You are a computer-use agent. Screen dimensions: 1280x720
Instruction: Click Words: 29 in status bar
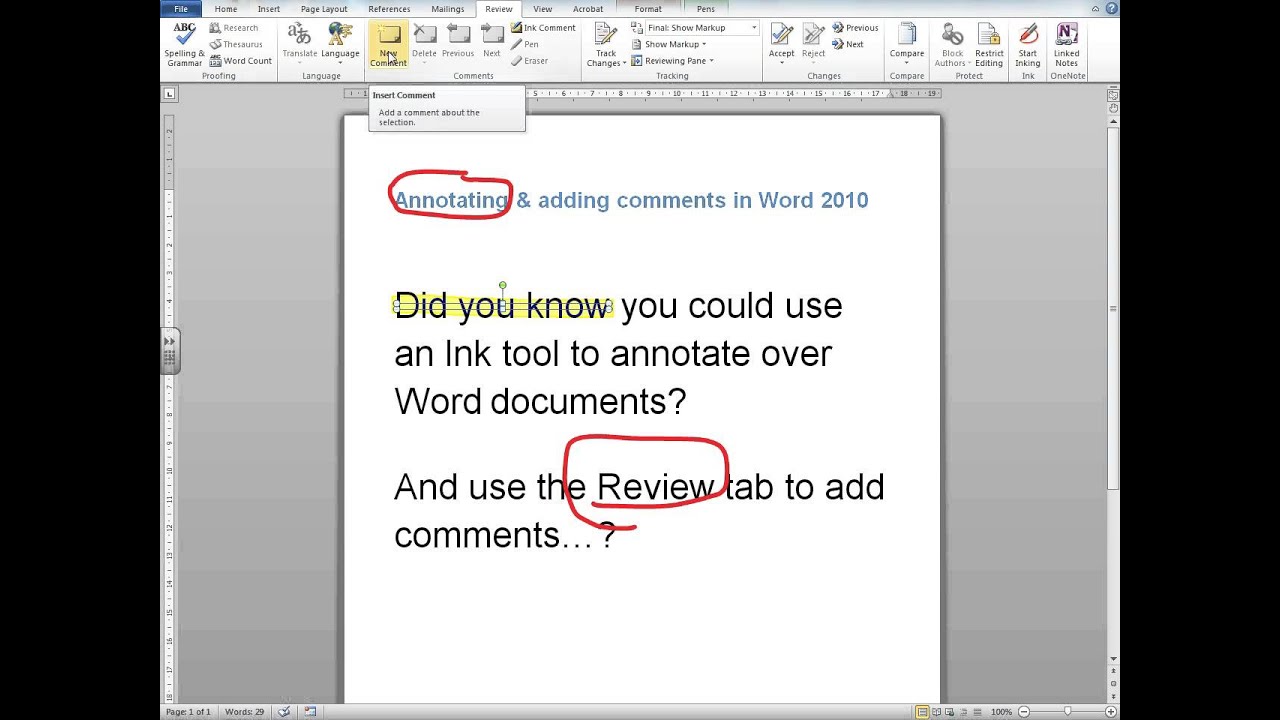(x=244, y=712)
